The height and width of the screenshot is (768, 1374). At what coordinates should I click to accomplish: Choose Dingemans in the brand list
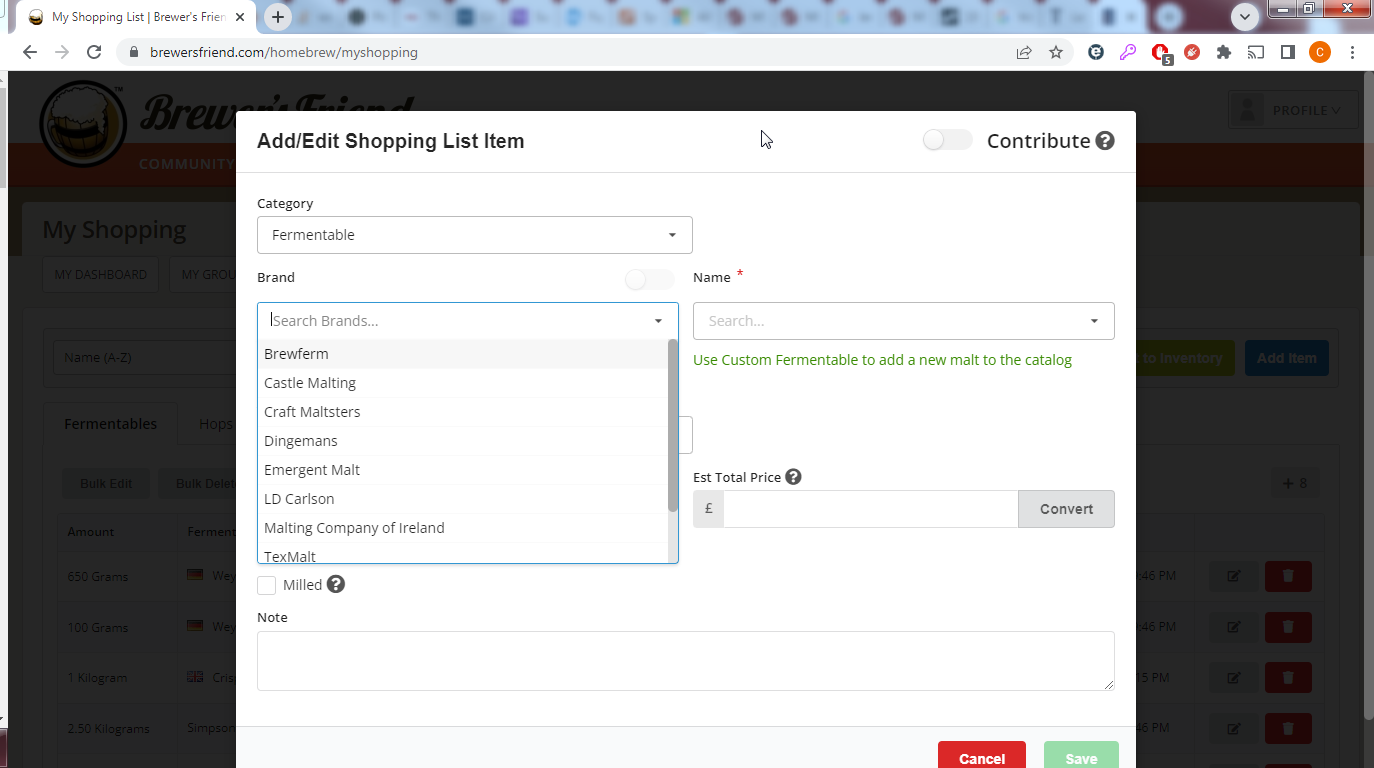301,441
